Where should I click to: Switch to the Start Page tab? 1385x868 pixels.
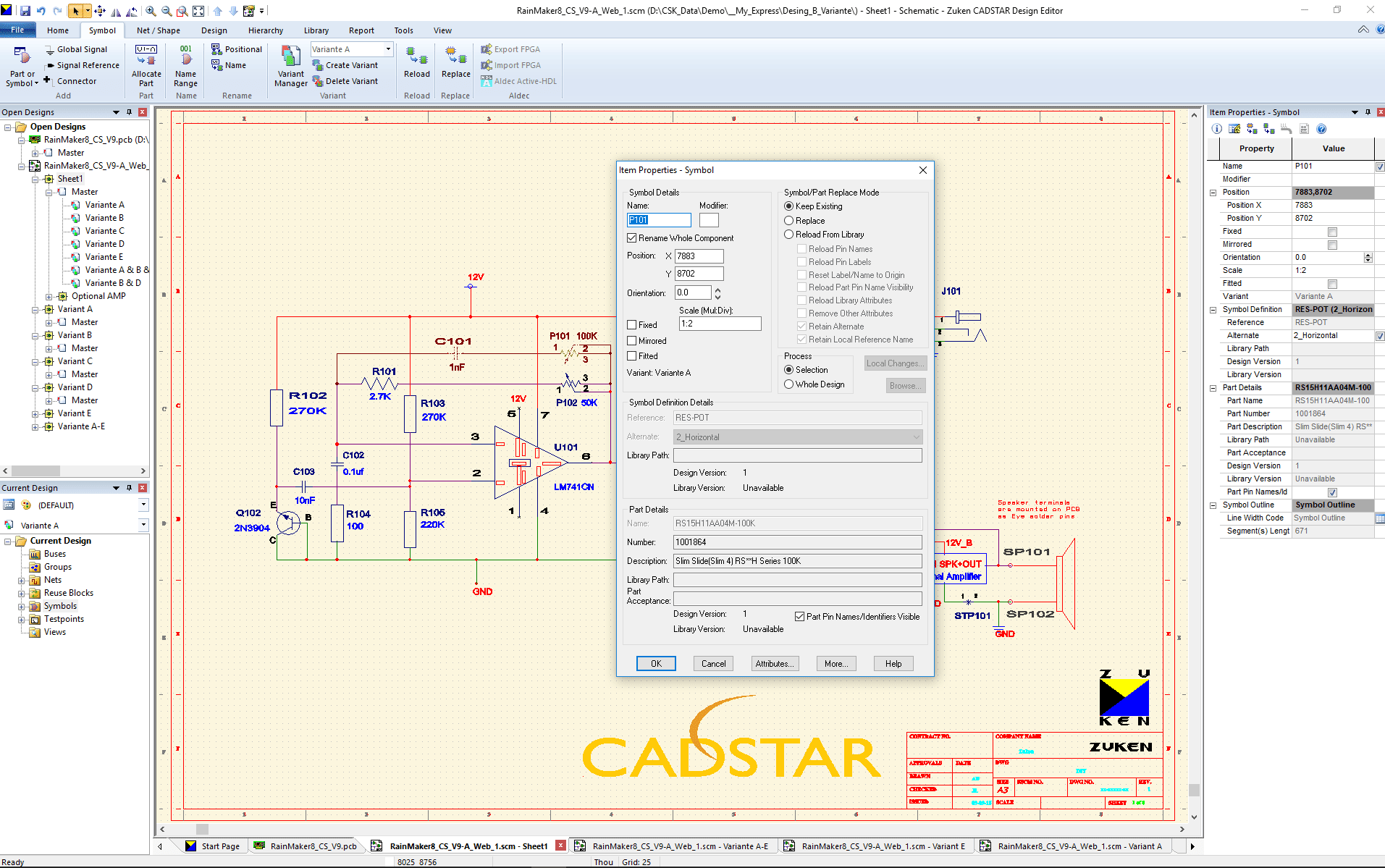coord(213,846)
